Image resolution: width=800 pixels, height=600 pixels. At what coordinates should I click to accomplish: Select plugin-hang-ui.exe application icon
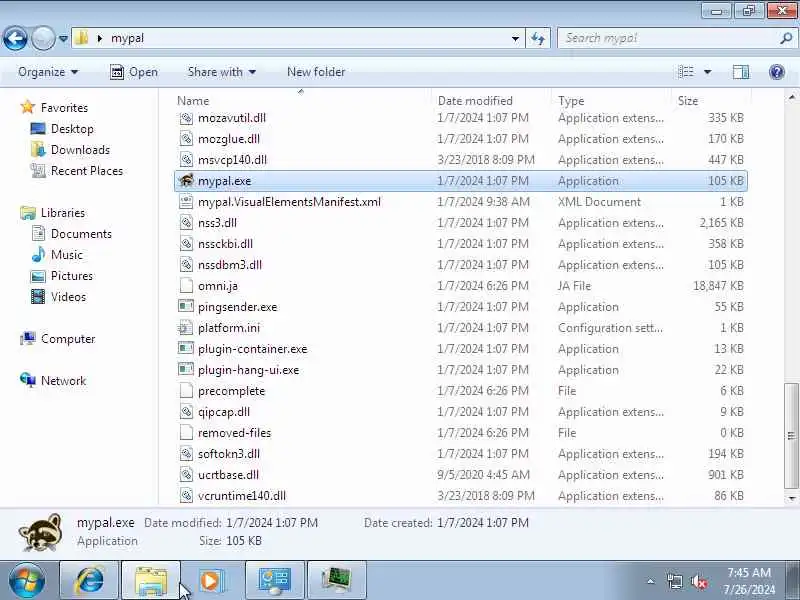[186, 369]
